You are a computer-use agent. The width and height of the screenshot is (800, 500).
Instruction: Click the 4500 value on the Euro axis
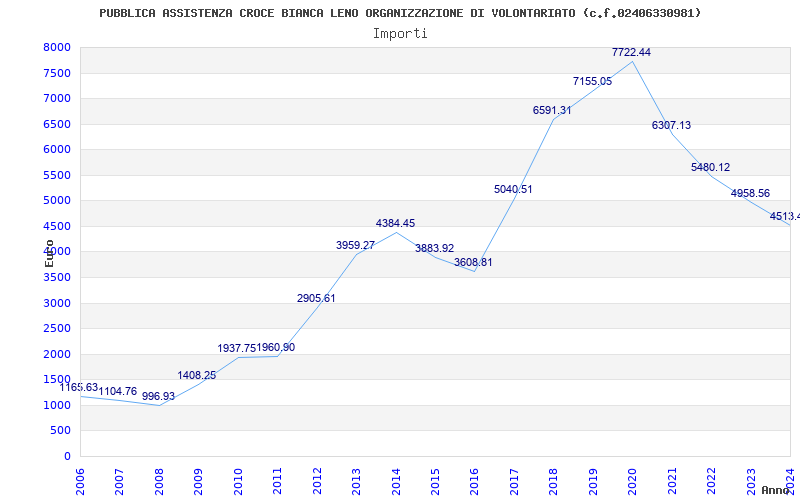pyautogui.click(x=57, y=226)
